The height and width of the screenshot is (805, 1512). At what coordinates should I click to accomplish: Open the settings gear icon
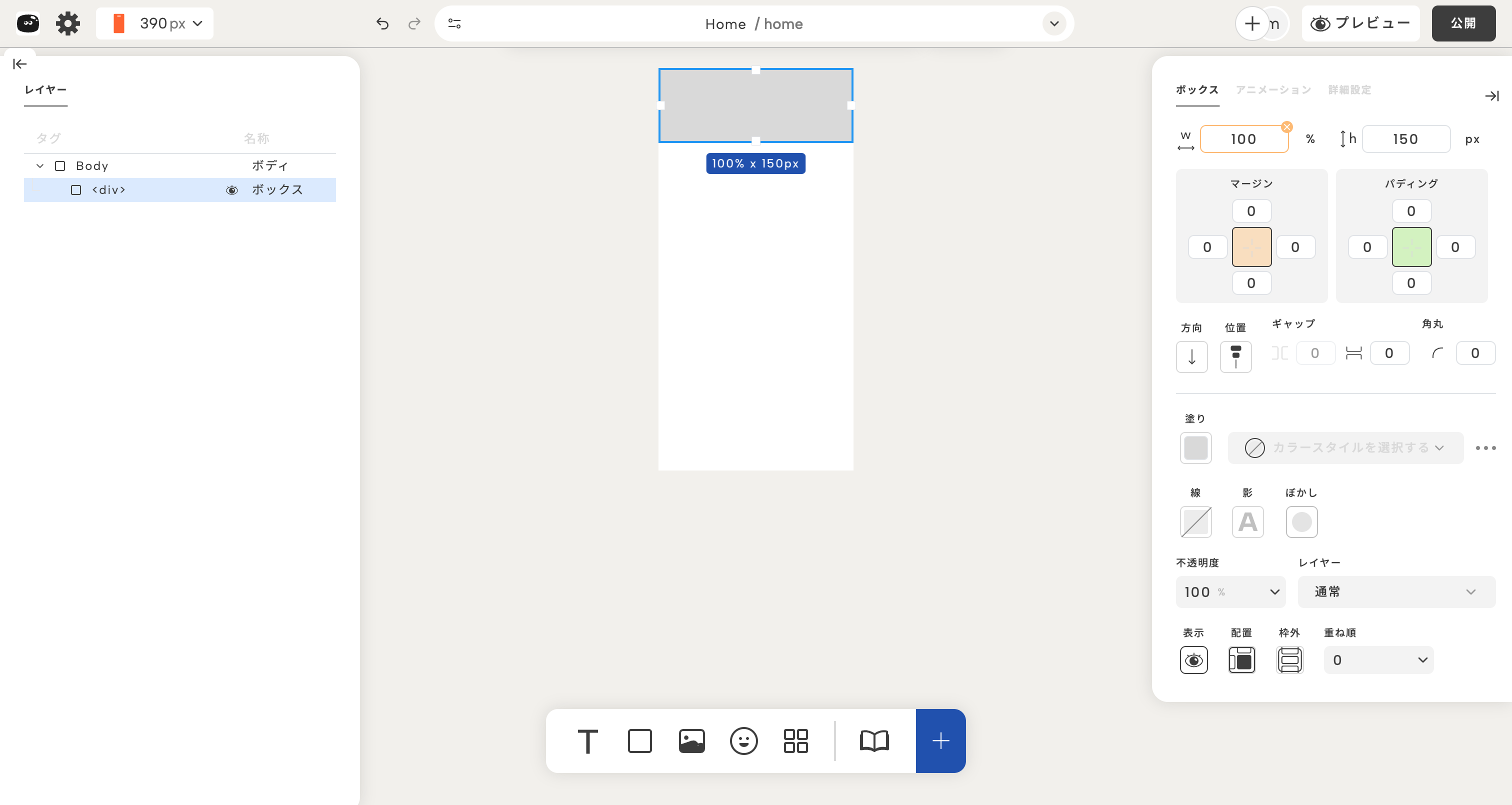[67, 23]
